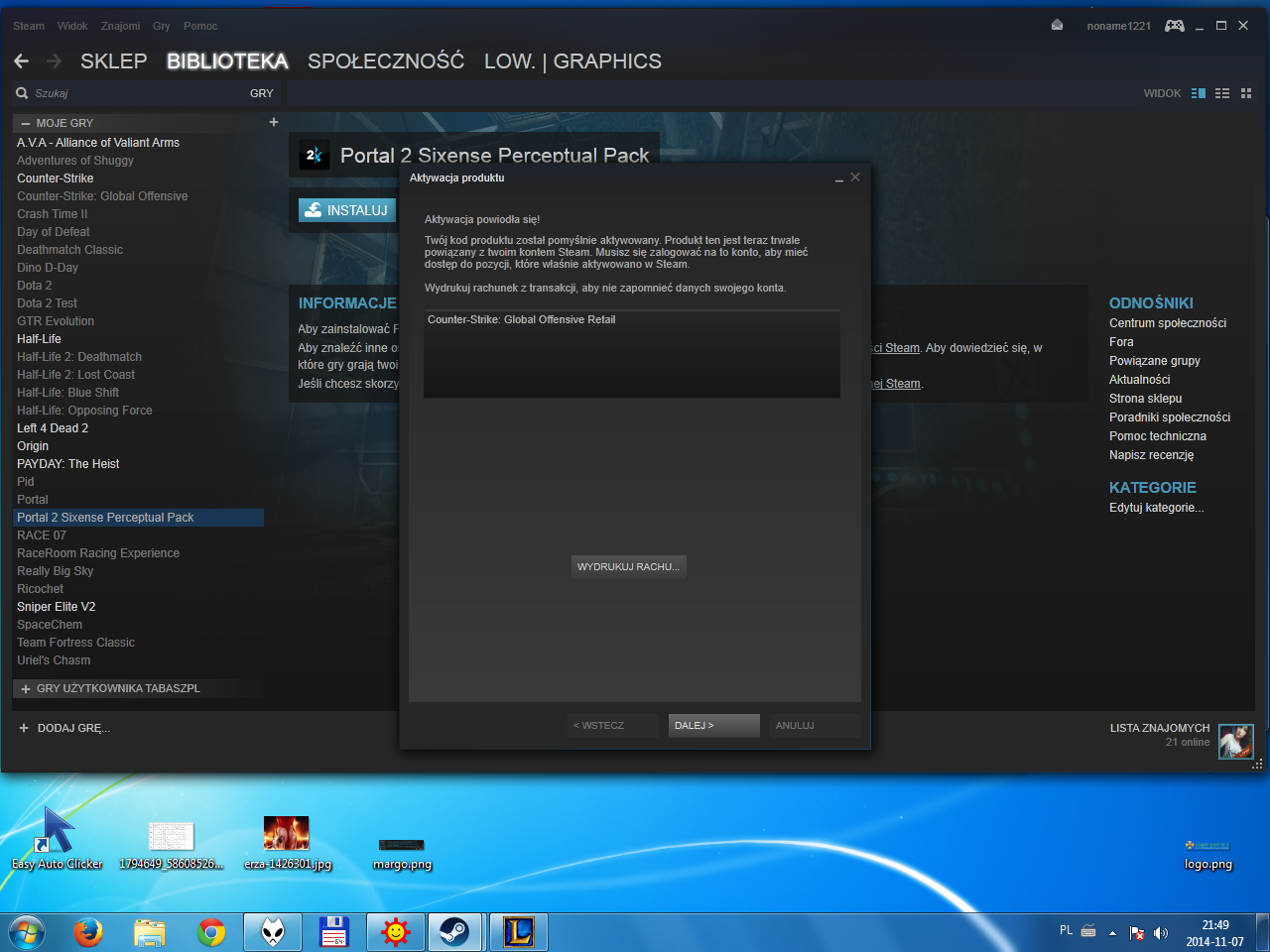Image resolution: width=1270 pixels, height=952 pixels.
Task: Open the GRY library filter dropdown
Action: point(262,93)
